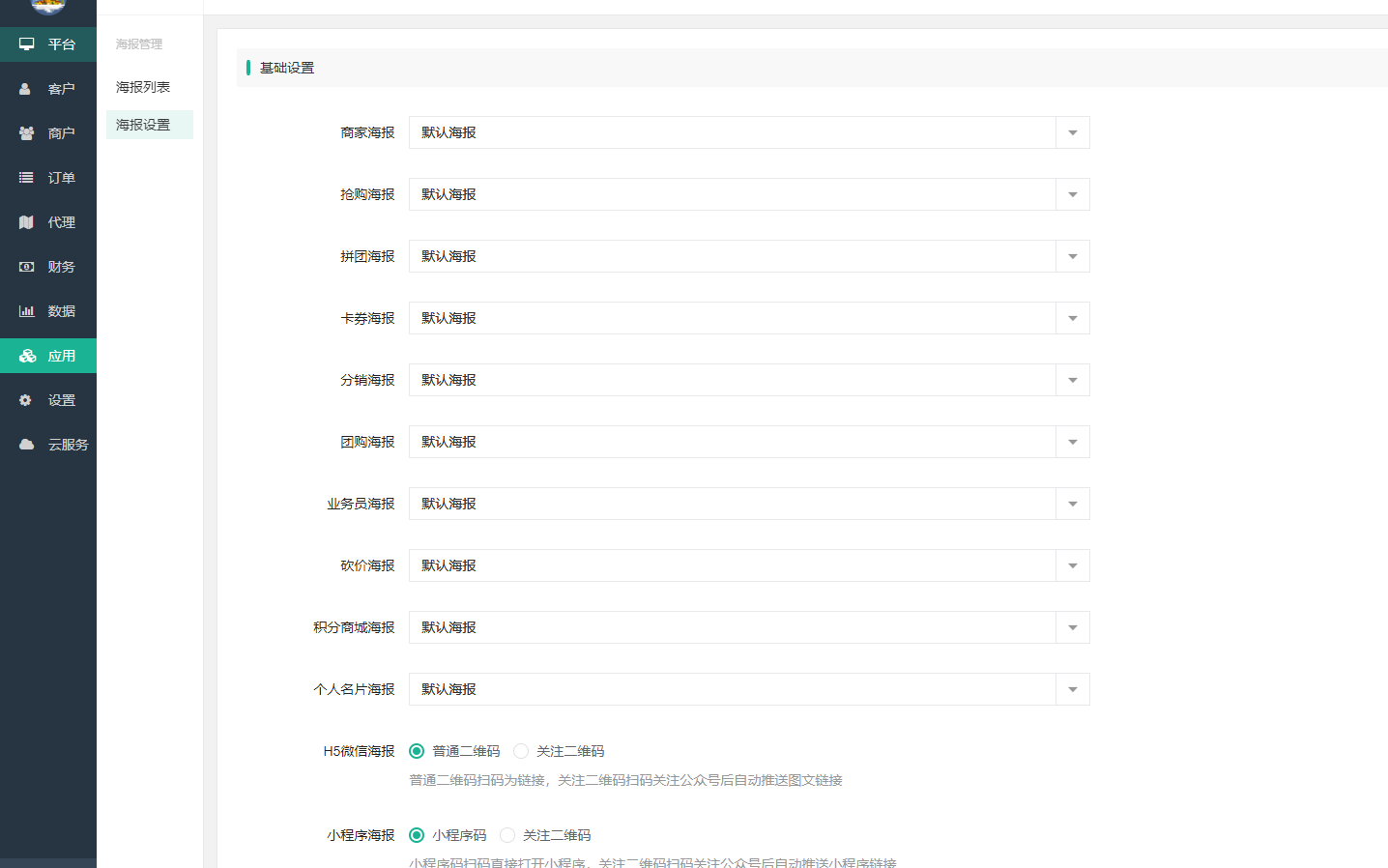Click the 业务员海报 select field

coord(749,504)
